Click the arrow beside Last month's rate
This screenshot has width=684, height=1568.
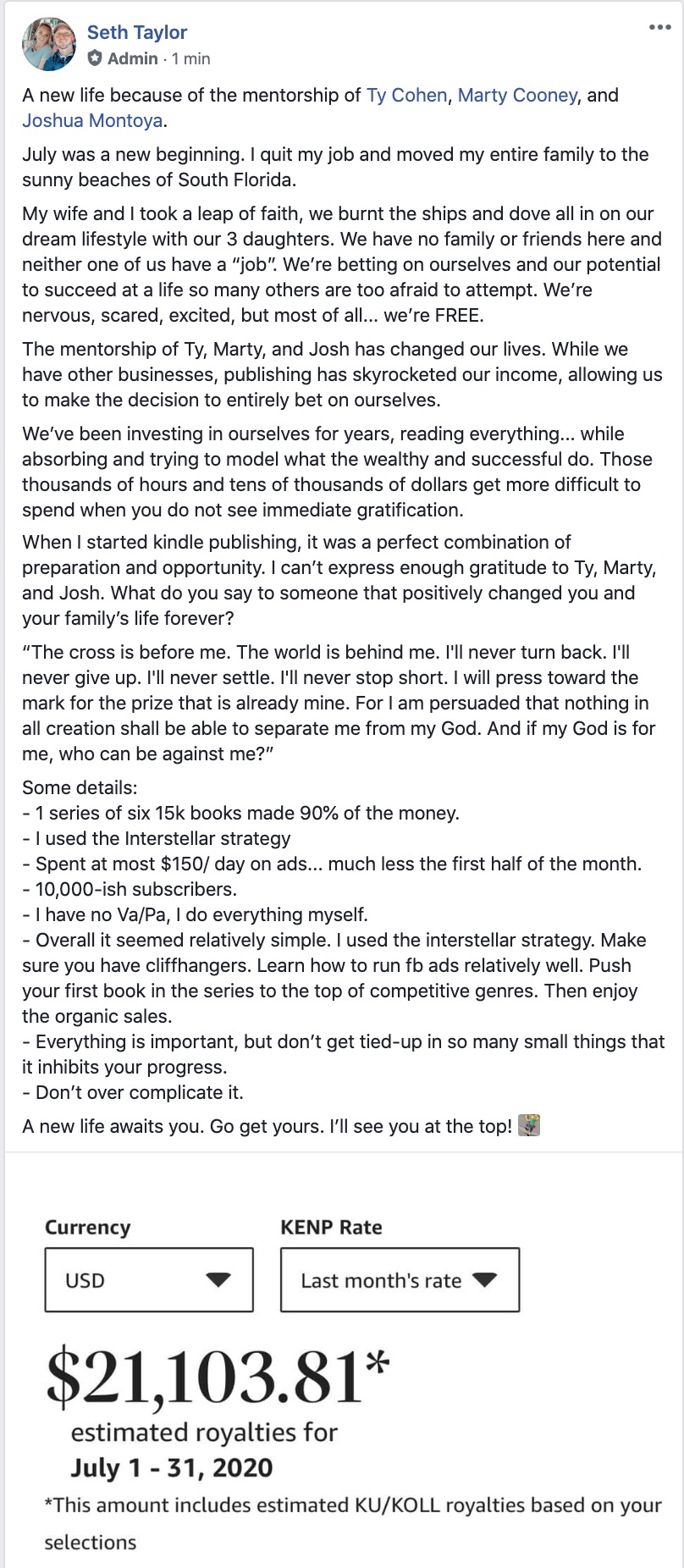(485, 1279)
